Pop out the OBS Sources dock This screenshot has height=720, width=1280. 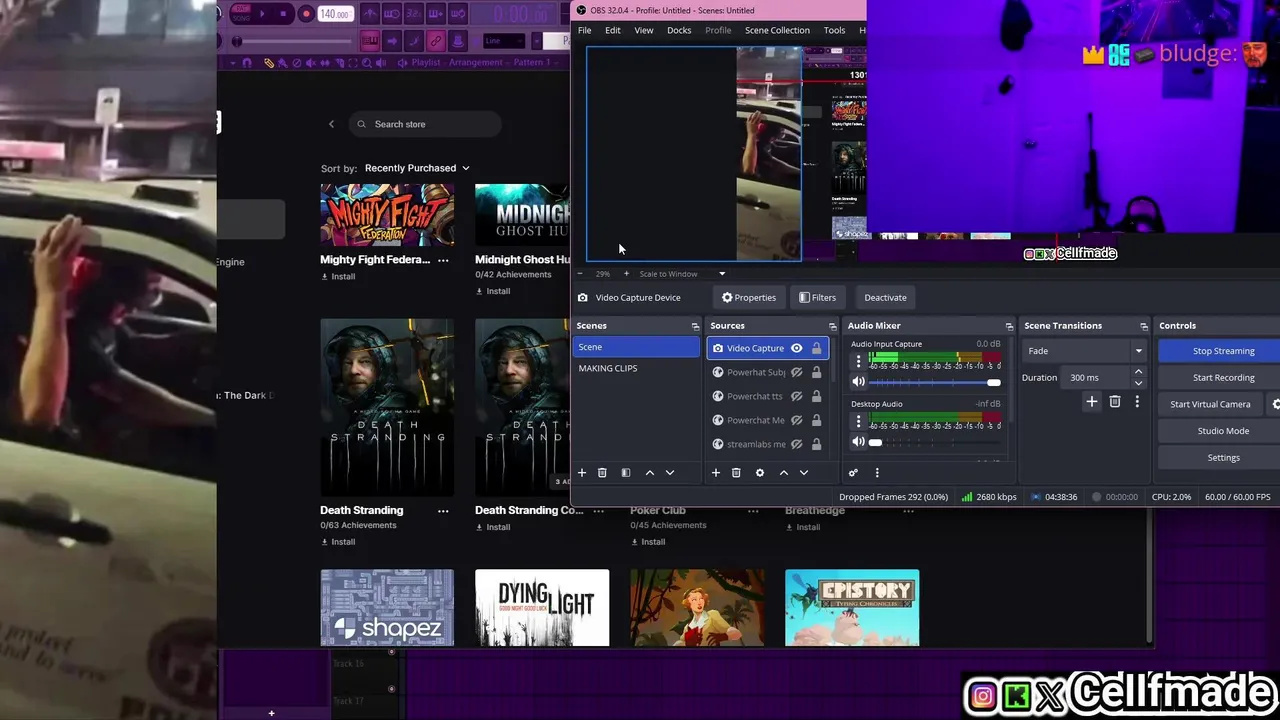tap(832, 326)
